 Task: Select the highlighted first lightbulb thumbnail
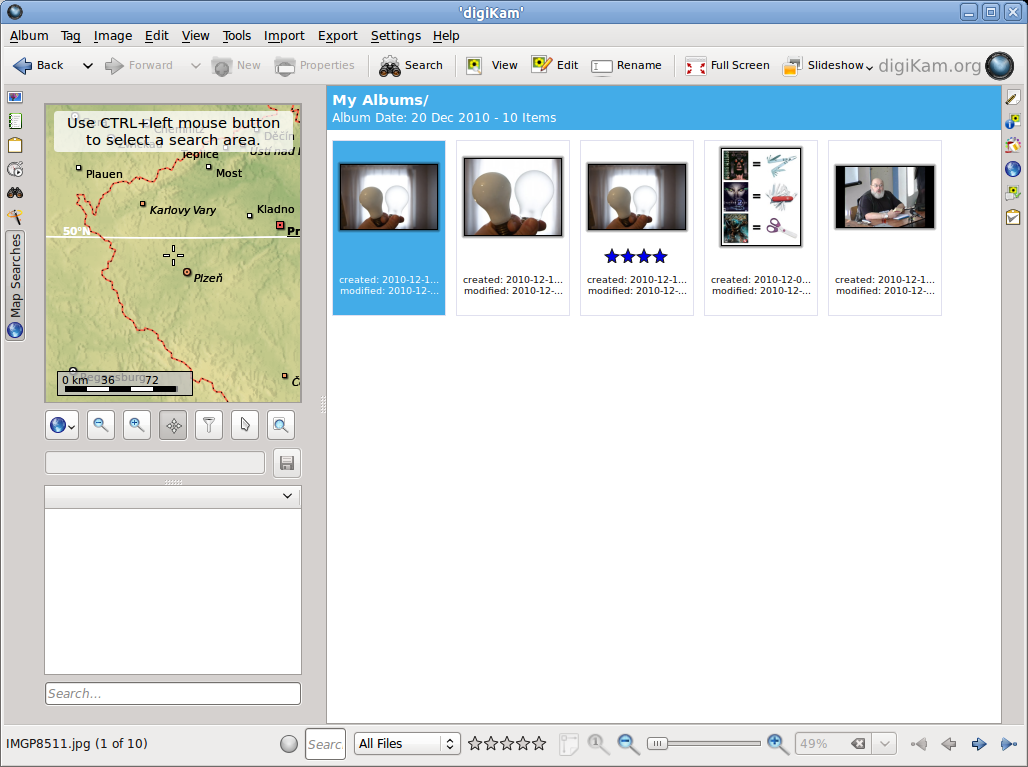pos(389,227)
